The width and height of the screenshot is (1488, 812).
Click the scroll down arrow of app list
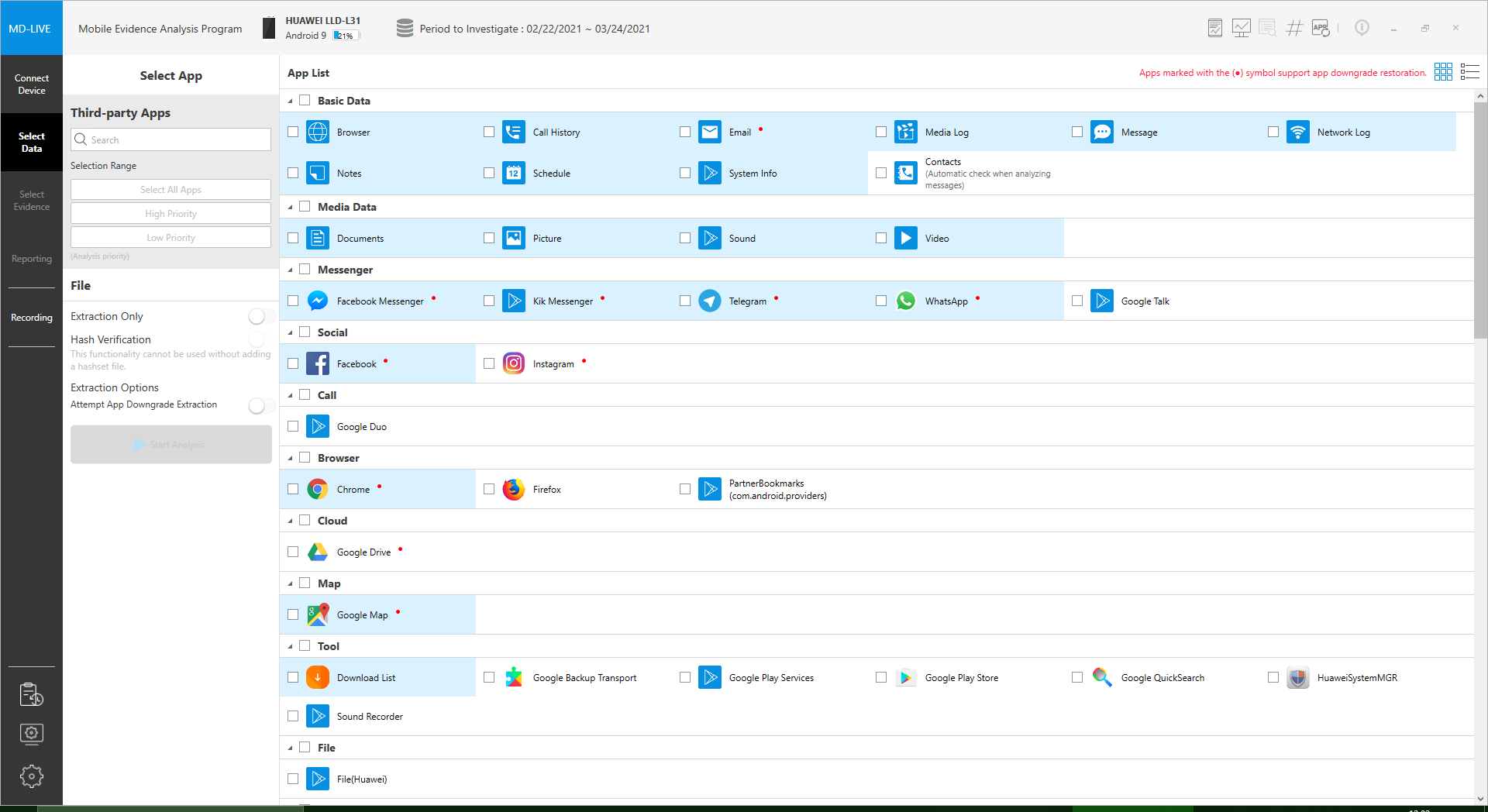tap(1480, 798)
